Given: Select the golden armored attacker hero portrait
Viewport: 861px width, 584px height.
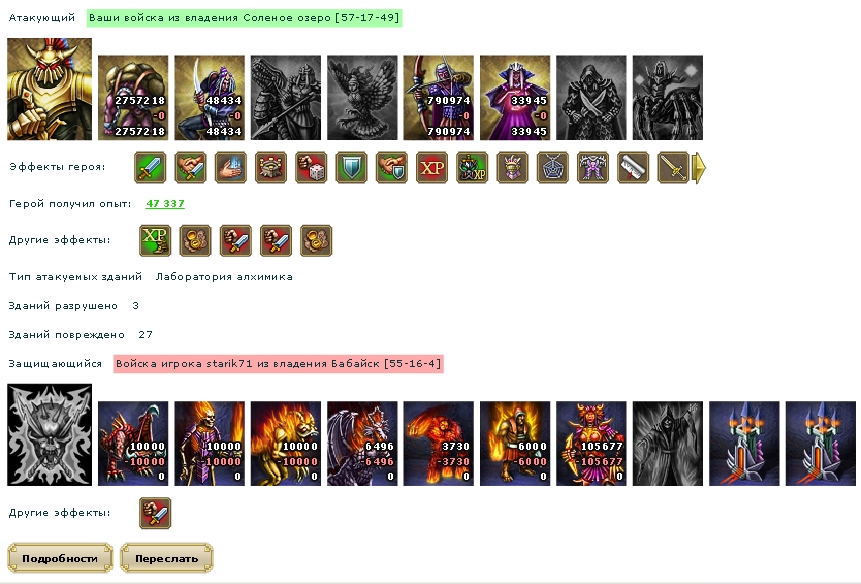Looking at the screenshot, I should pos(49,89).
